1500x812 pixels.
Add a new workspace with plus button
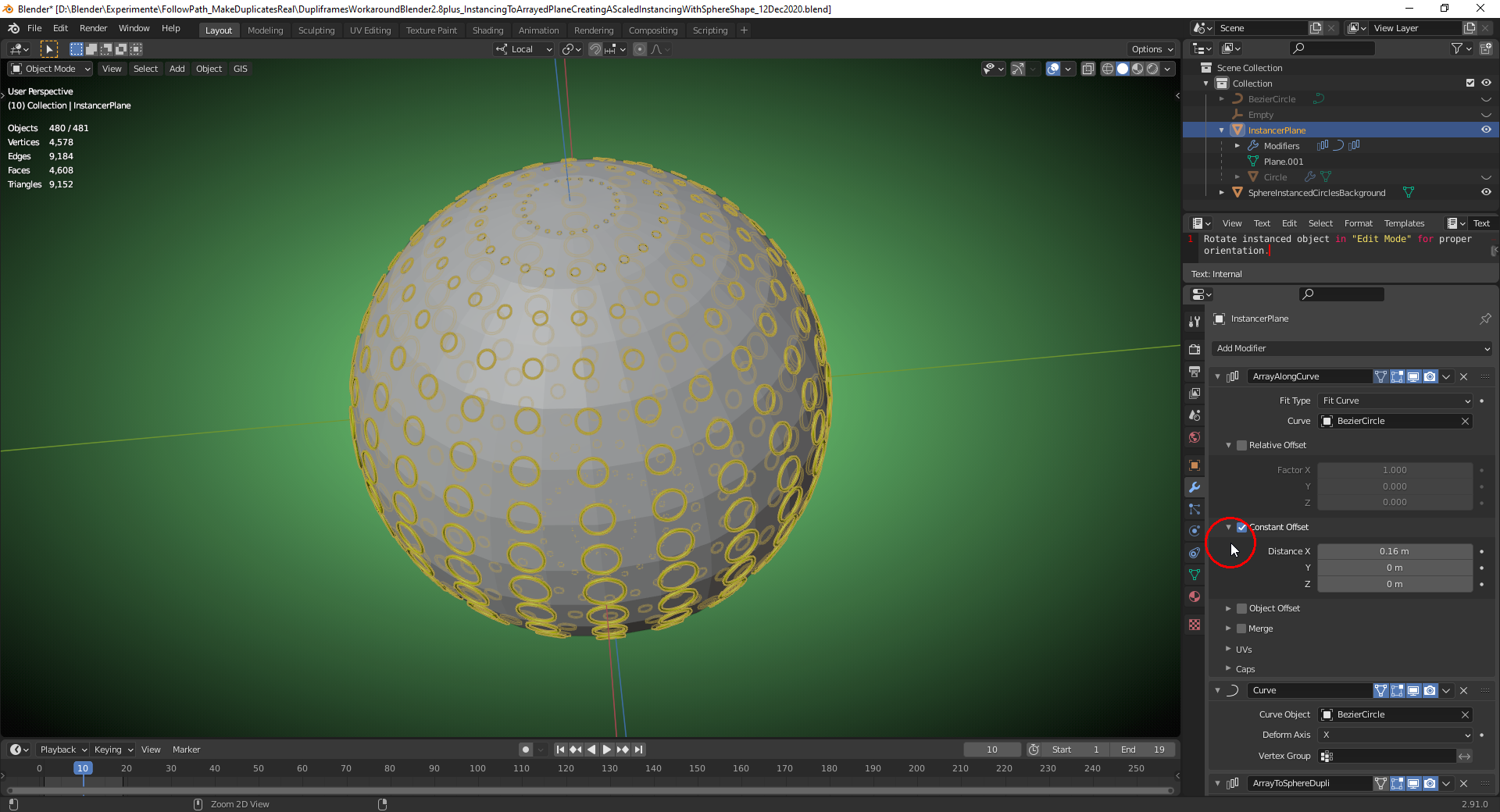[744, 30]
